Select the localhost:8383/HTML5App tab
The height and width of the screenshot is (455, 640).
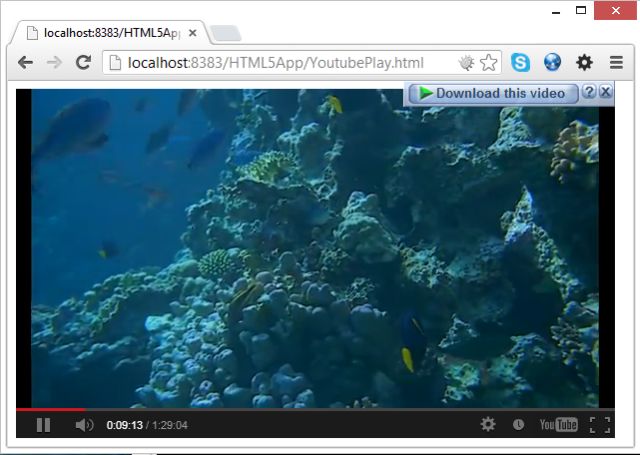click(111, 33)
